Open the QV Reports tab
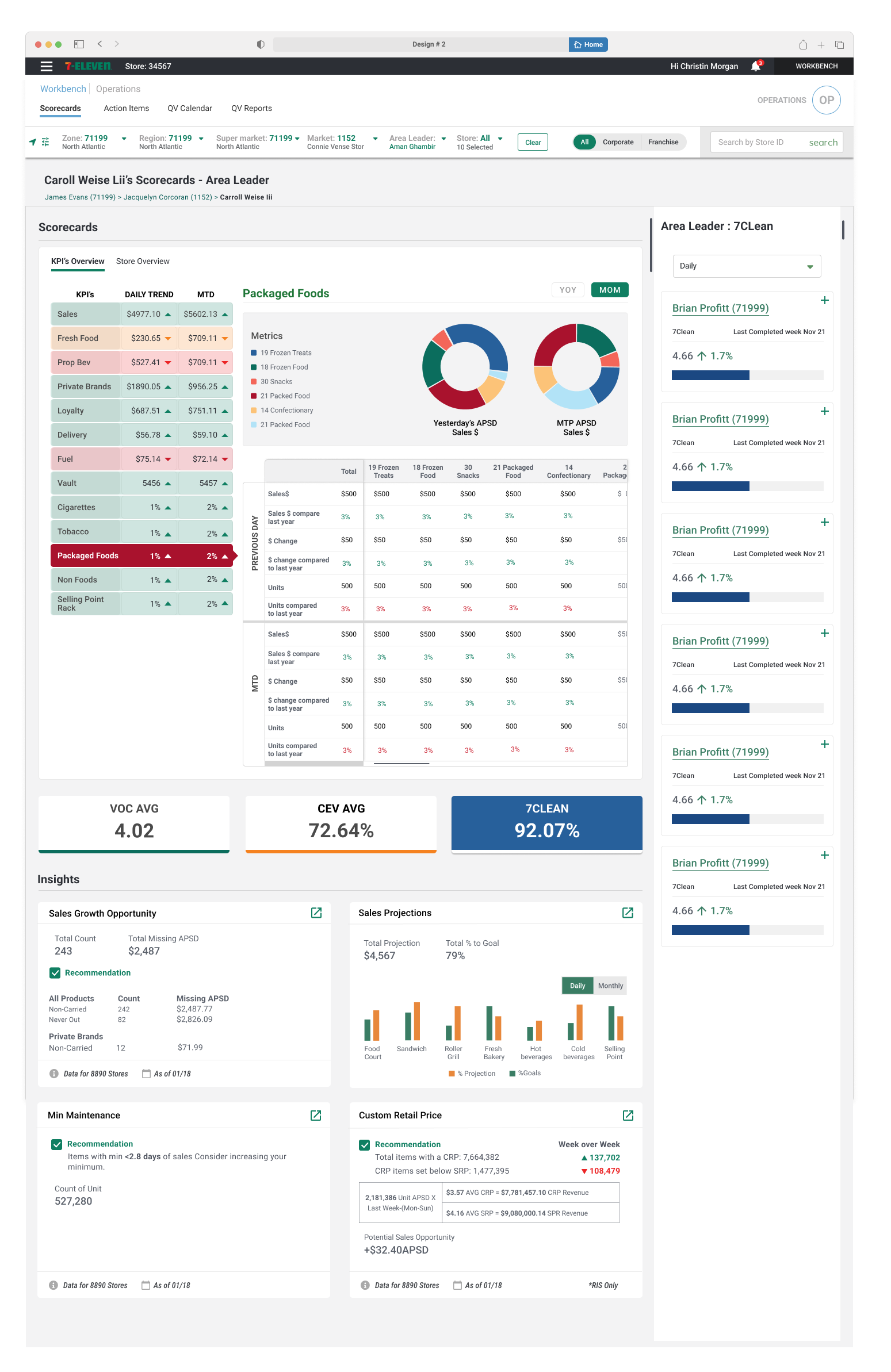This screenshot has width=891, height=1372. click(x=251, y=108)
